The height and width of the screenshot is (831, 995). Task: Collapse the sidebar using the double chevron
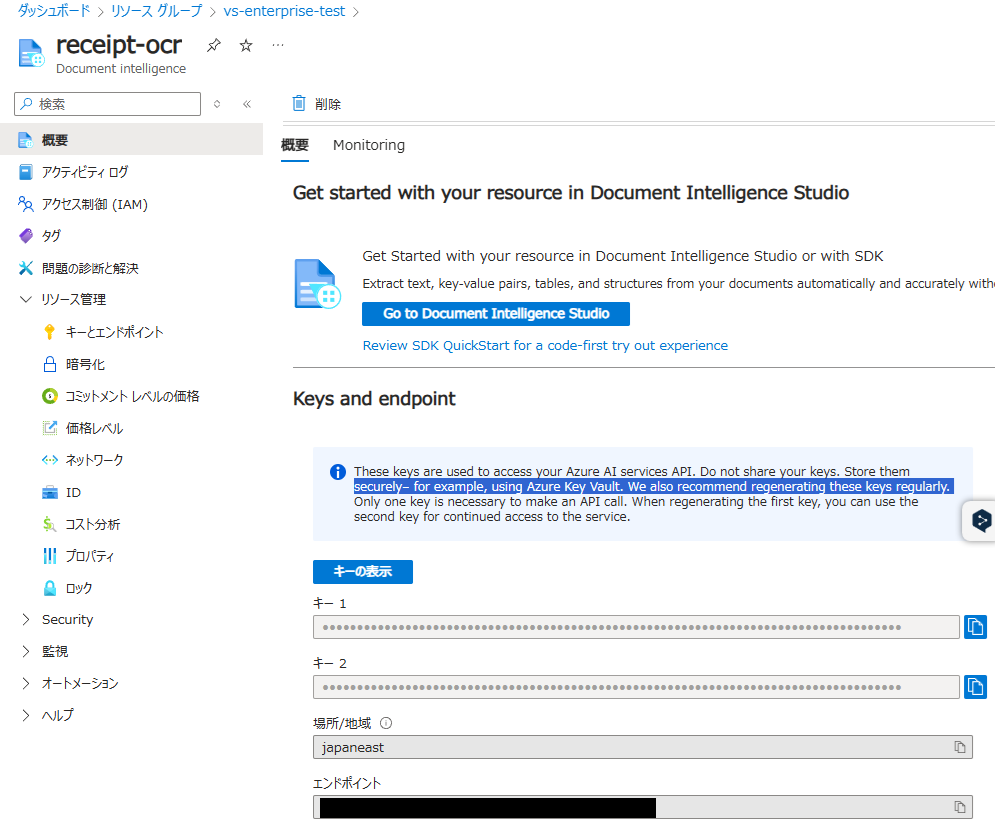pyautogui.click(x=247, y=104)
